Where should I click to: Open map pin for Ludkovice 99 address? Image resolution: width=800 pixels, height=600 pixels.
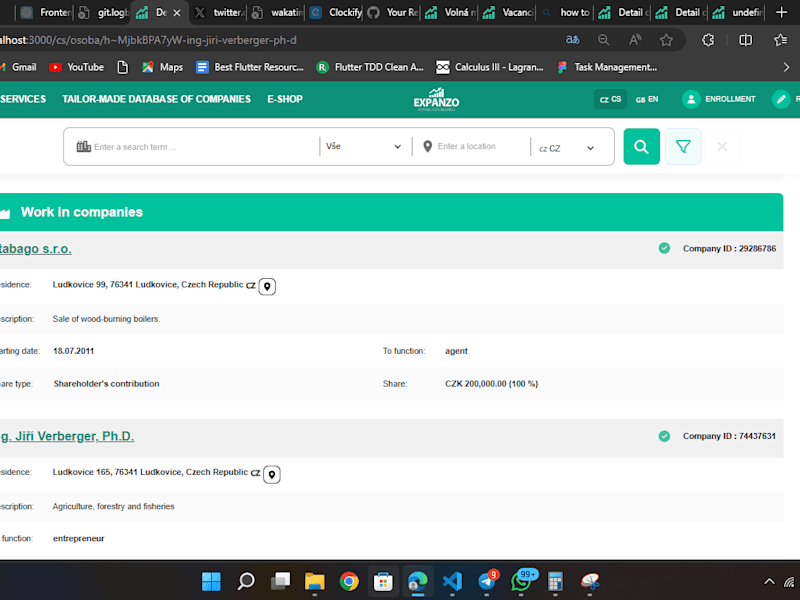[x=267, y=287]
